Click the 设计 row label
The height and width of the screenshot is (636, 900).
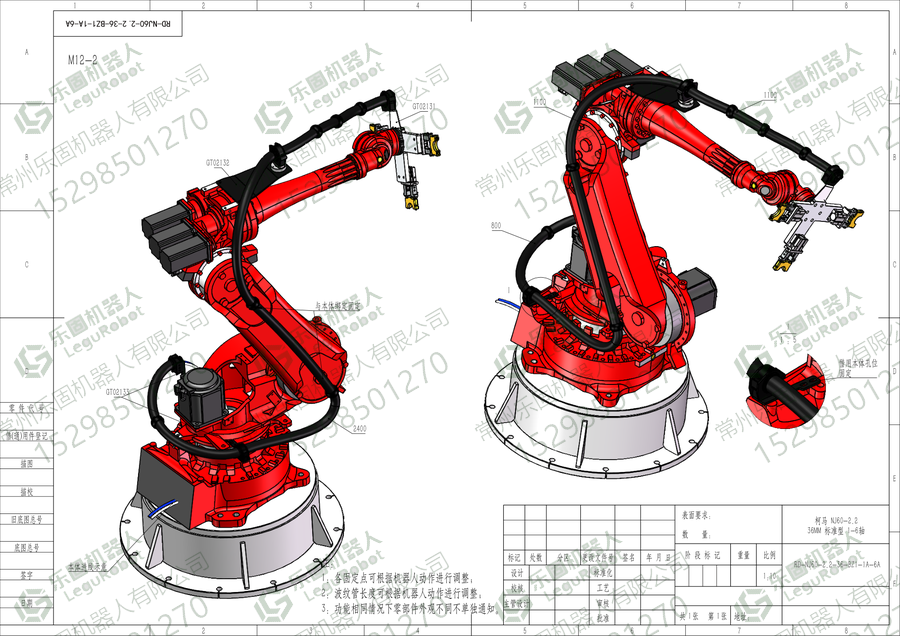pyautogui.click(x=517, y=573)
